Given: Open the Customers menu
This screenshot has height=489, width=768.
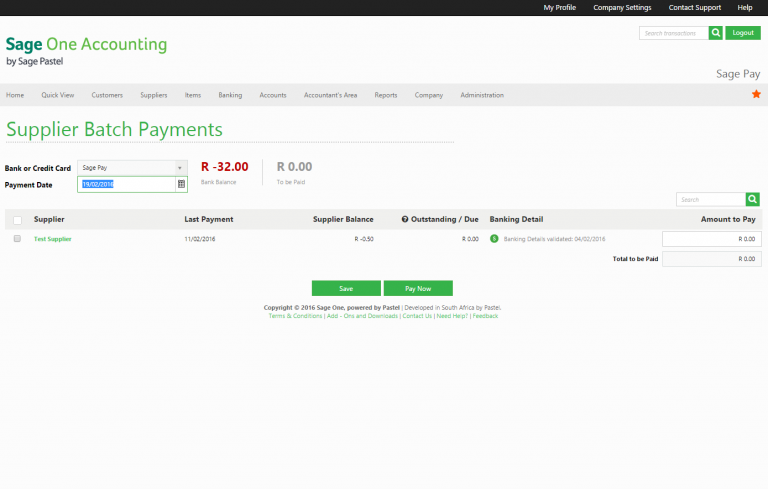Looking at the screenshot, I should coord(107,95).
